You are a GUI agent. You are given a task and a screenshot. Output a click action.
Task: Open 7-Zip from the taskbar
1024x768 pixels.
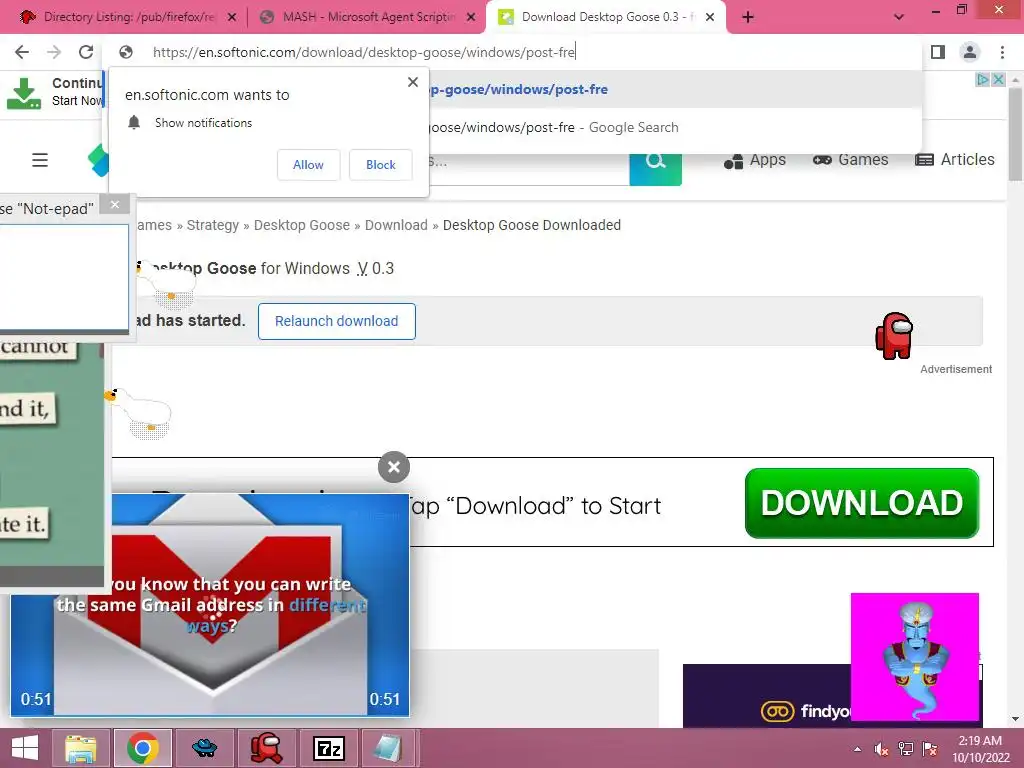[328, 748]
